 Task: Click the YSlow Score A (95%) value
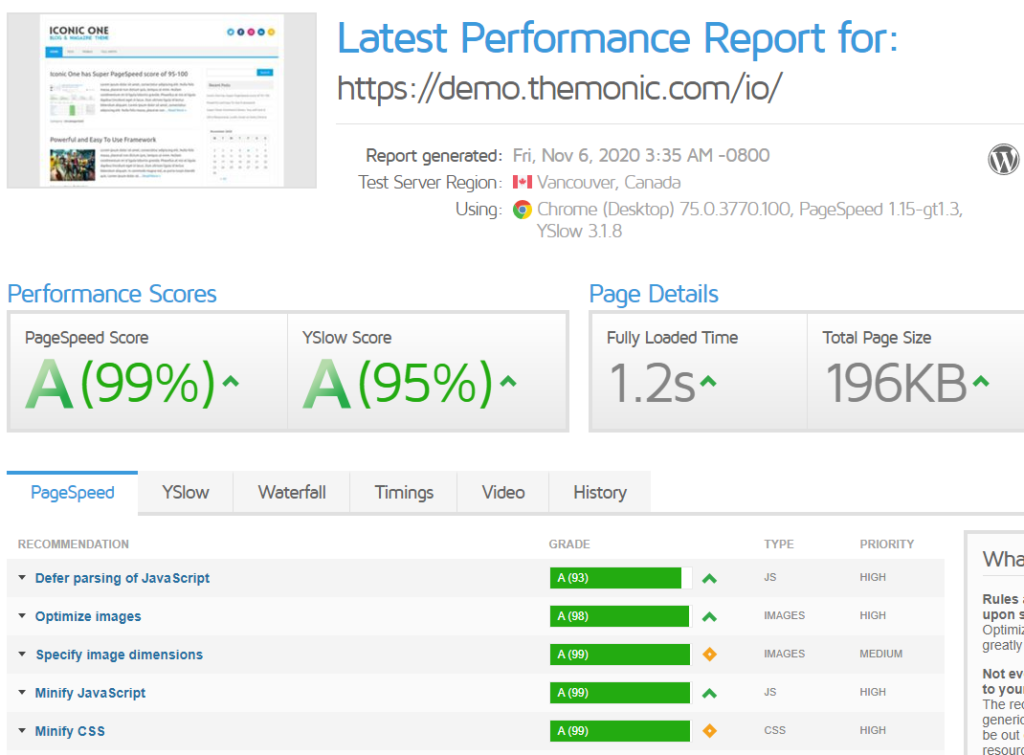tap(398, 383)
